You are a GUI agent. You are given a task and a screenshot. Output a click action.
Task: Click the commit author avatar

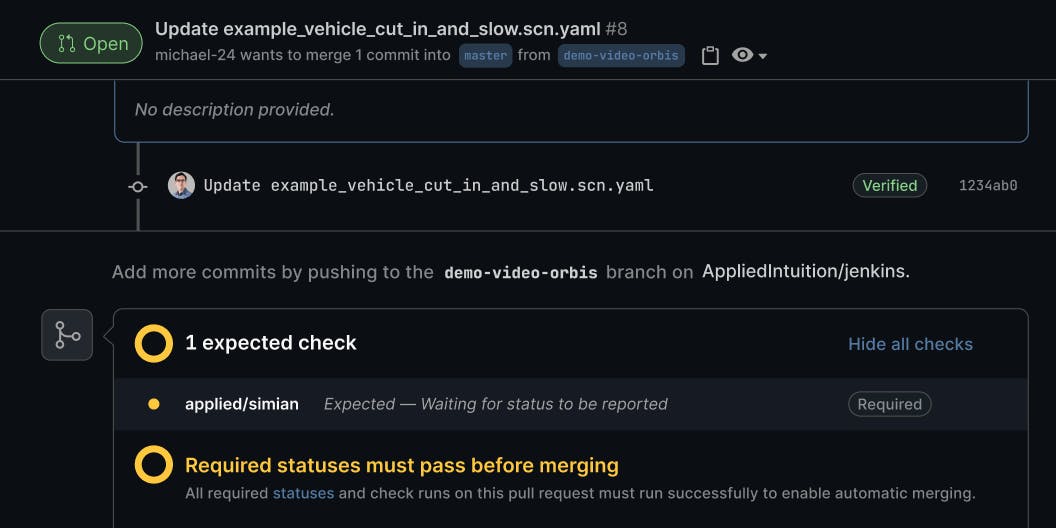(x=181, y=185)
